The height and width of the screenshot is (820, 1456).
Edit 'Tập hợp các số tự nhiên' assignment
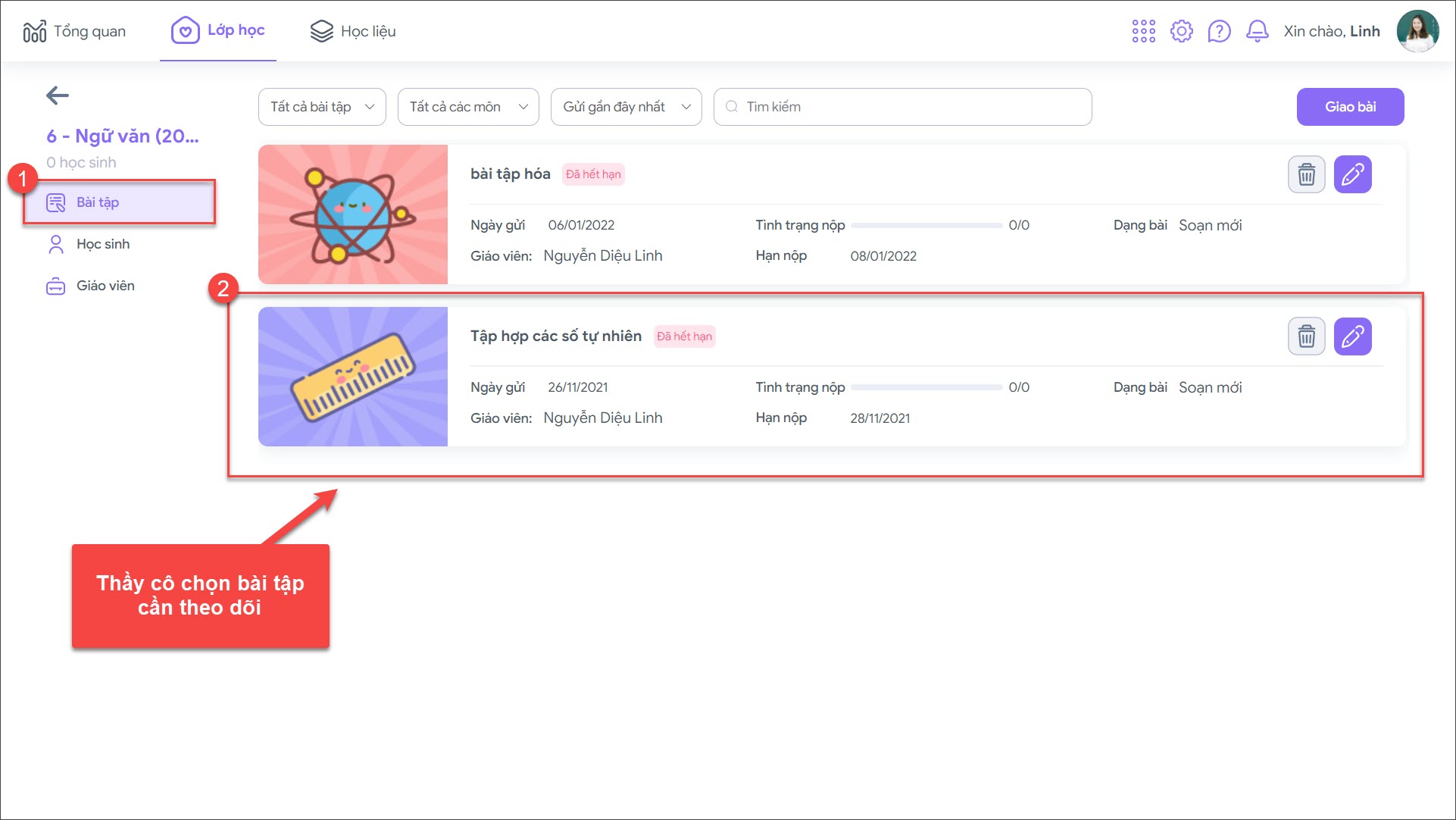[1352, 336]
